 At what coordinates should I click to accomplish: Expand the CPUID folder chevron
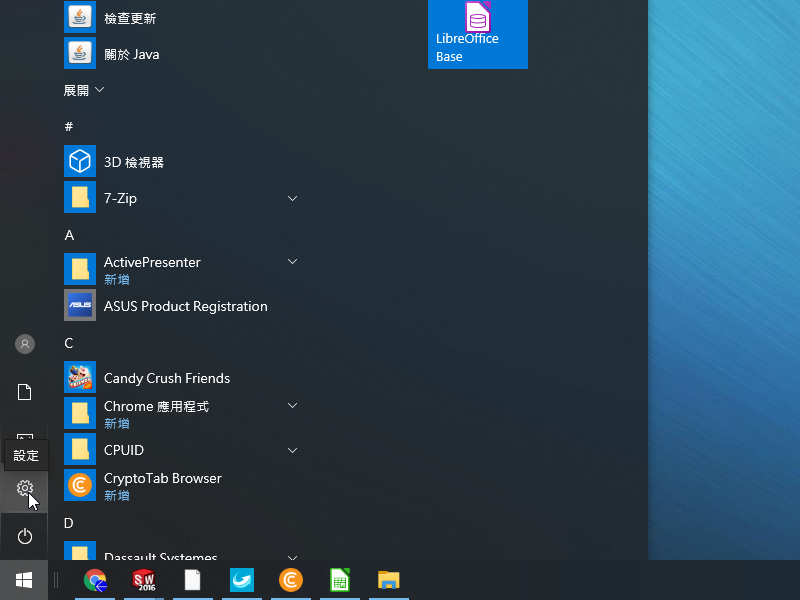(x=292, y=451)
